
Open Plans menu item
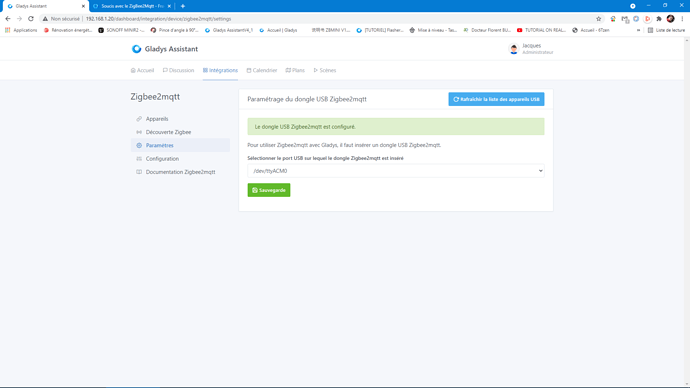[x=295, y=70]
